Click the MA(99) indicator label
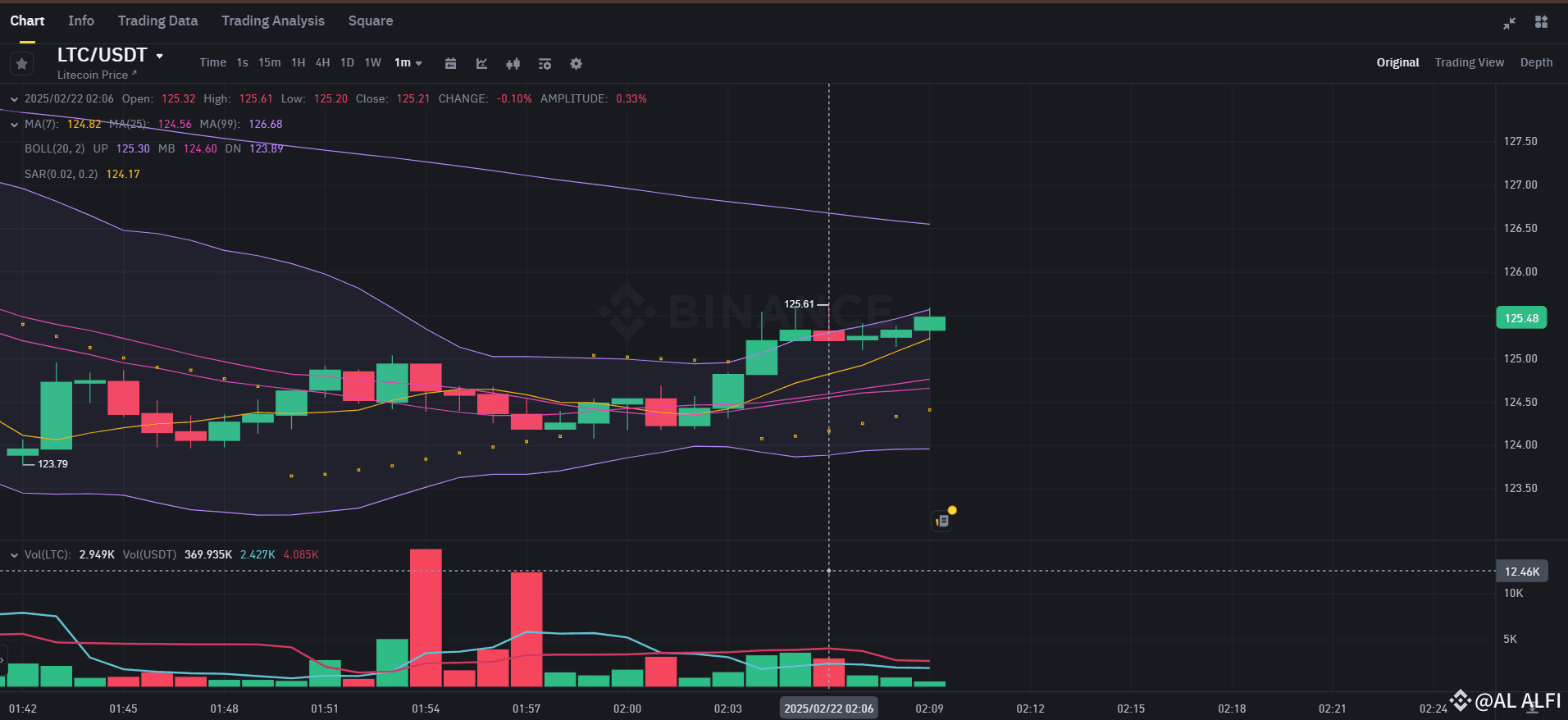 (220, 125)
